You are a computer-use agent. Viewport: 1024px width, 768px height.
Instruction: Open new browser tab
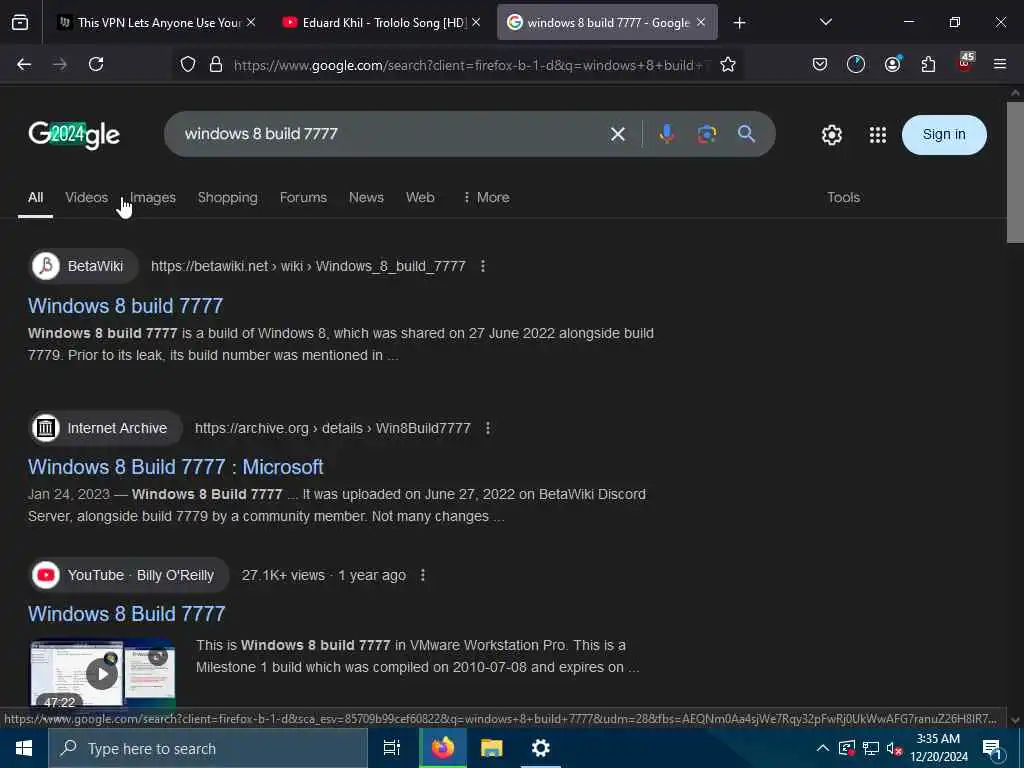click(739, 23)
